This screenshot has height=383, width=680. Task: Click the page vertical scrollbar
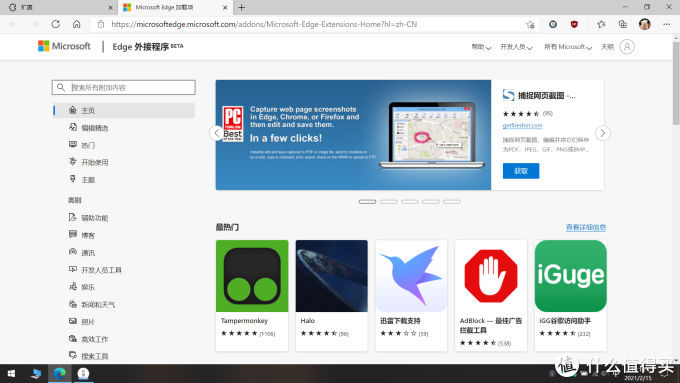point(676,82)
